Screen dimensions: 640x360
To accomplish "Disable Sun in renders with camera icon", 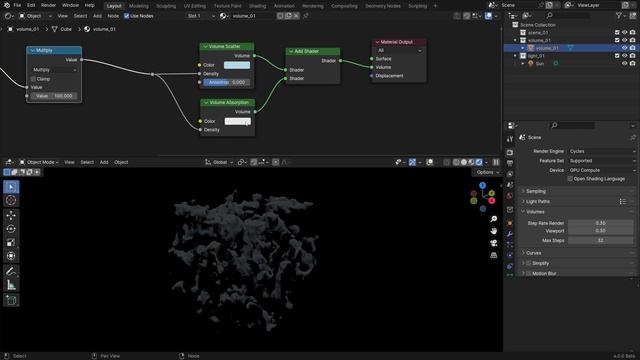I will 632,63.
